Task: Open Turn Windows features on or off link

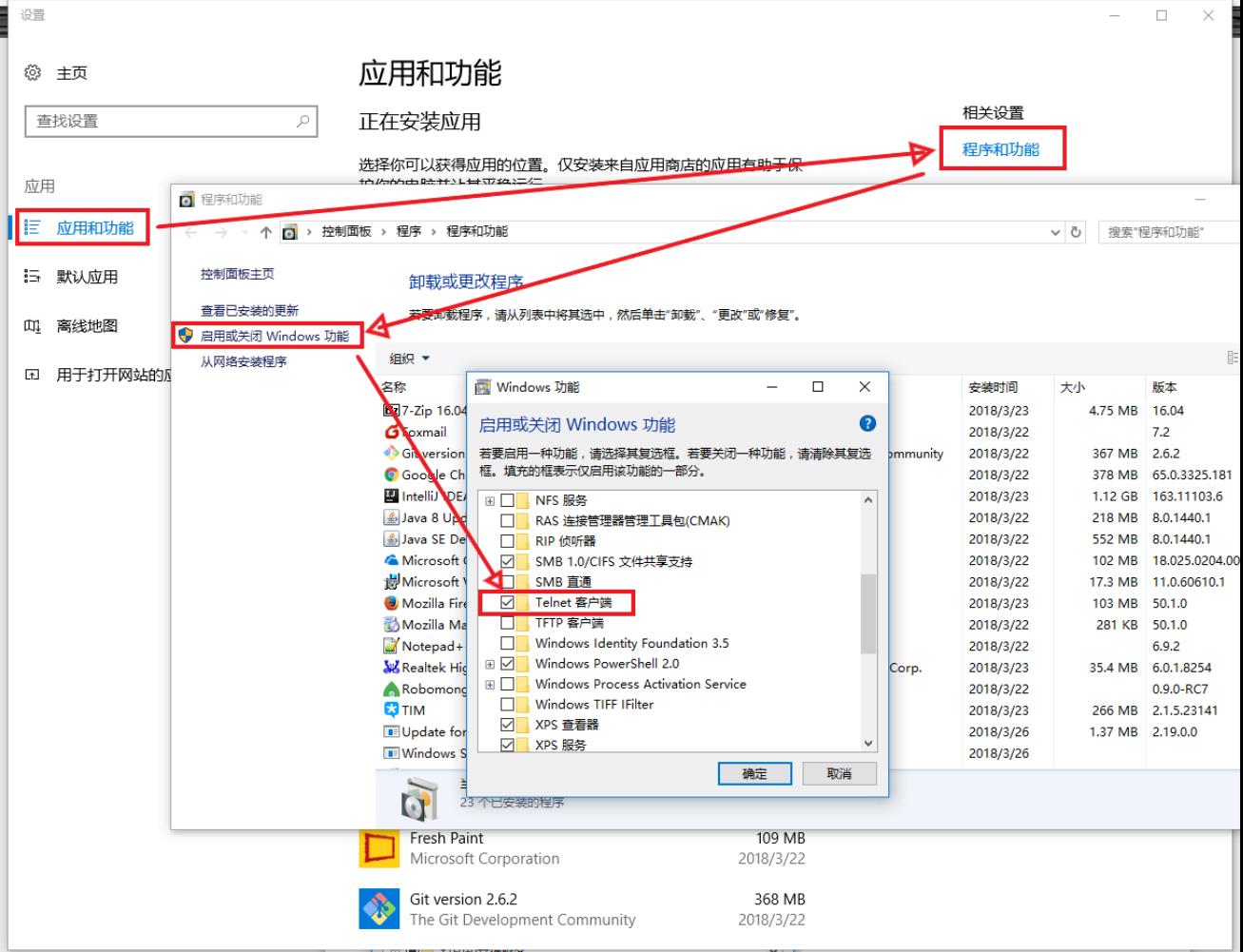Action: pos(274,336)
